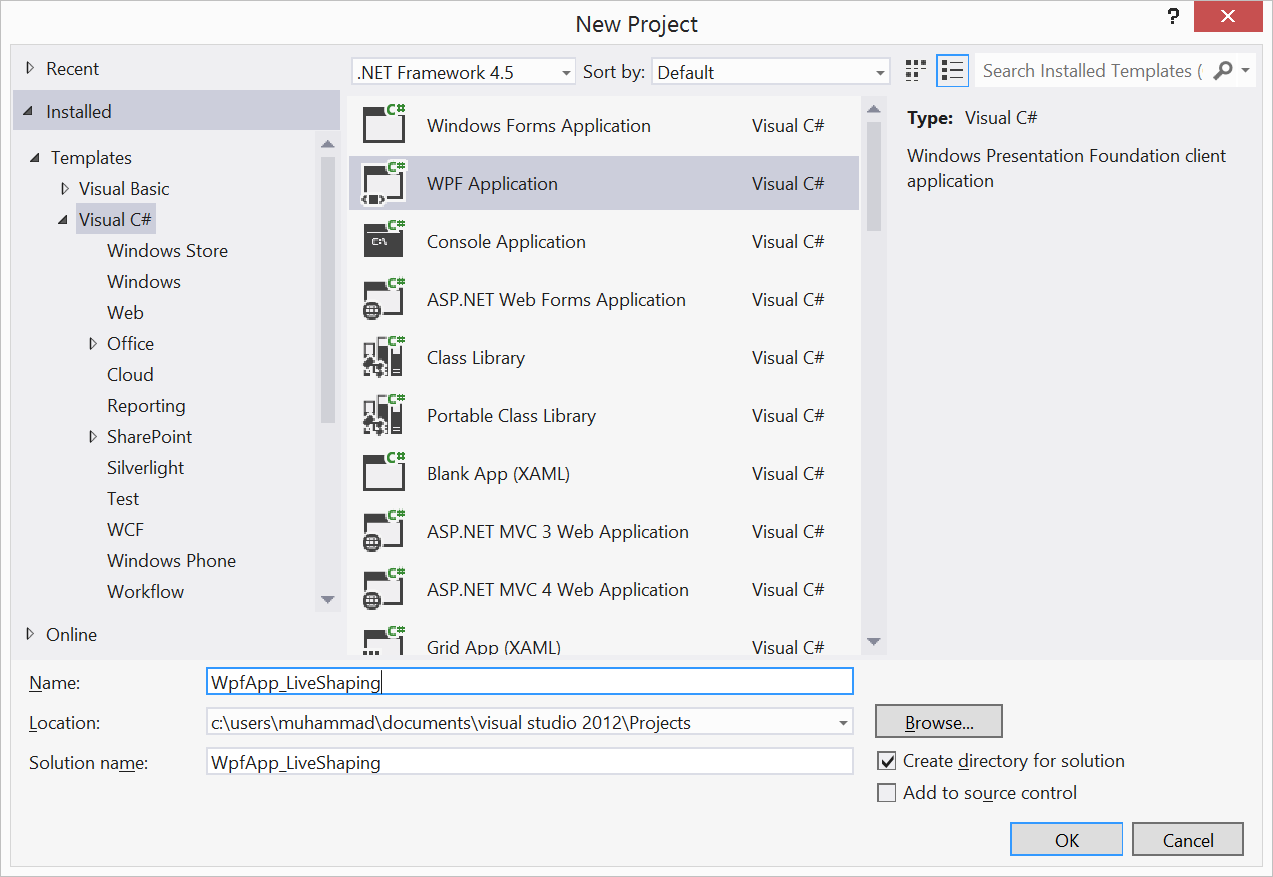This screenshot has width=1273, height=877.
Task: Select the Portable Class Library icon
Action: 384,415
